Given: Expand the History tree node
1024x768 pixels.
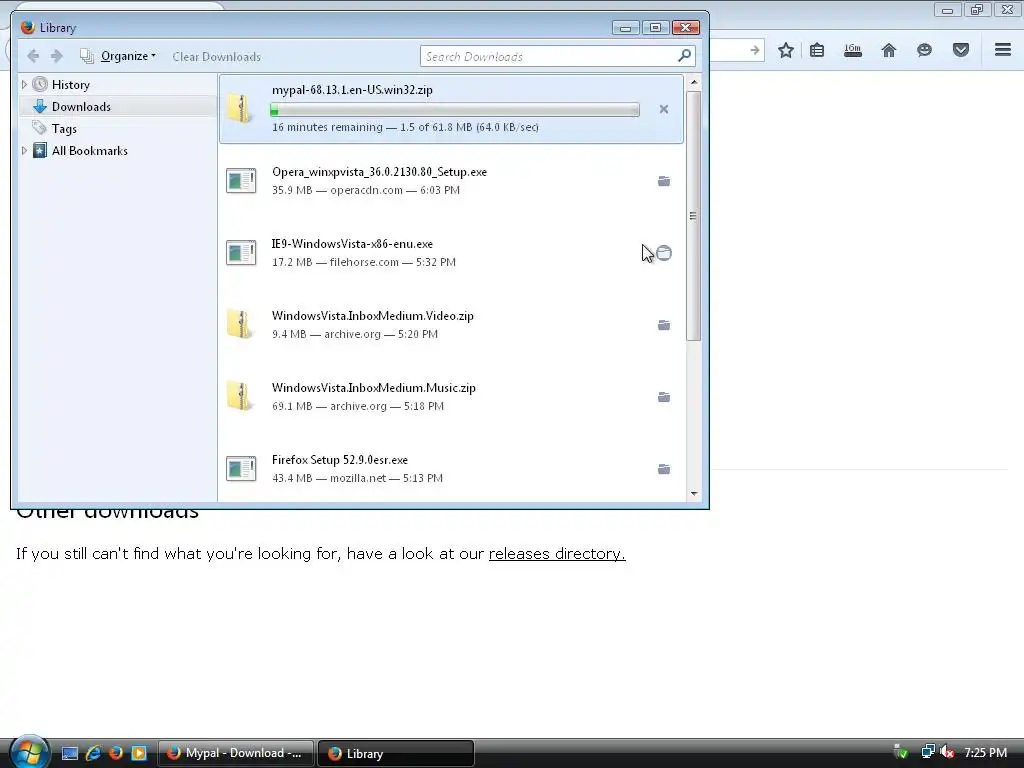Looking at the screenshot, I should 24,84.
